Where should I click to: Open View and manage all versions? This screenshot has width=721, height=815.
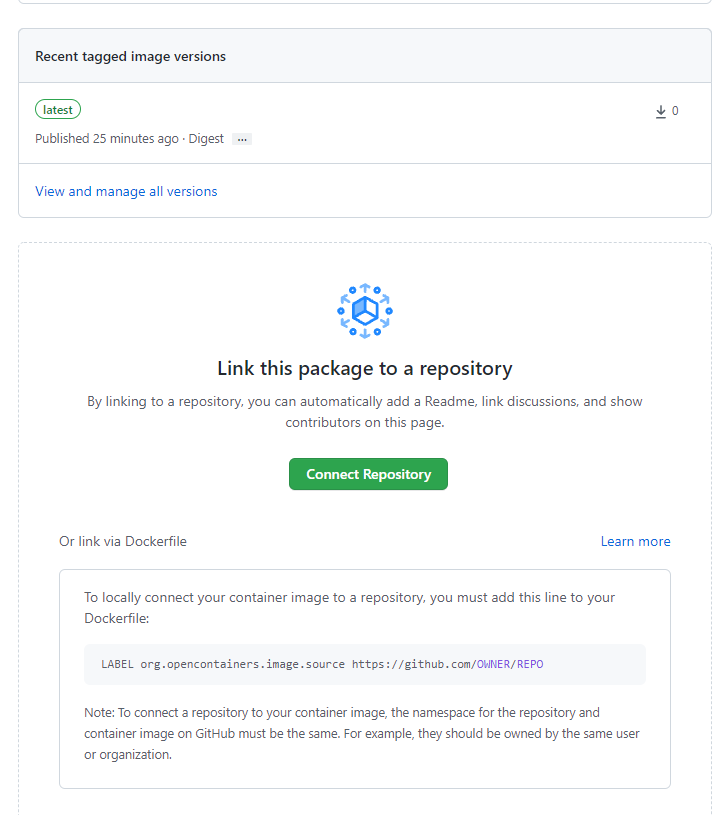[x=126, y=191]
